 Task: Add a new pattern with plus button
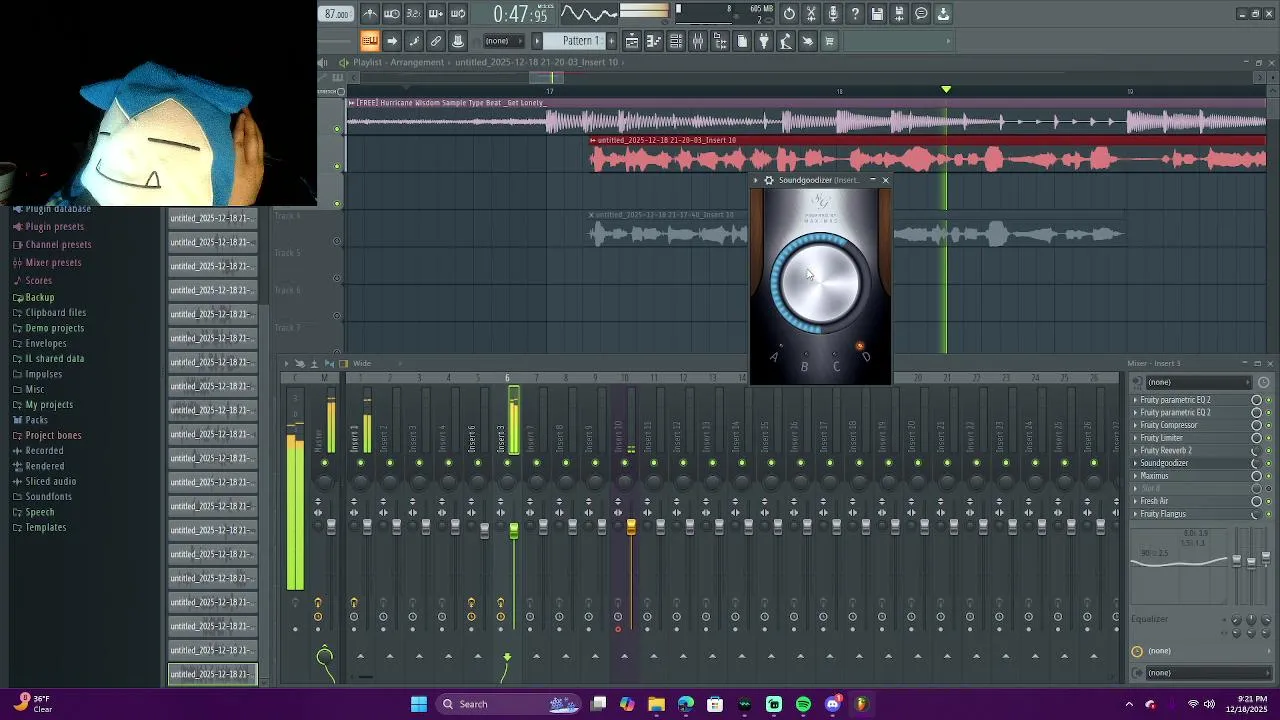[x=610, y=41]
